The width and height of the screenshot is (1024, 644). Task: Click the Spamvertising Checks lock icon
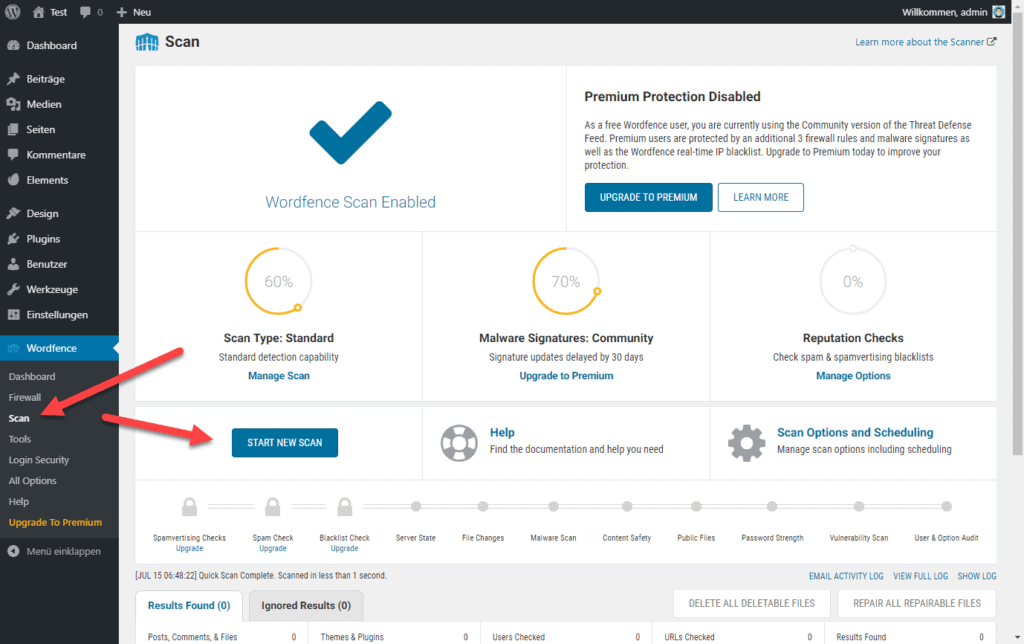(189, 506)
